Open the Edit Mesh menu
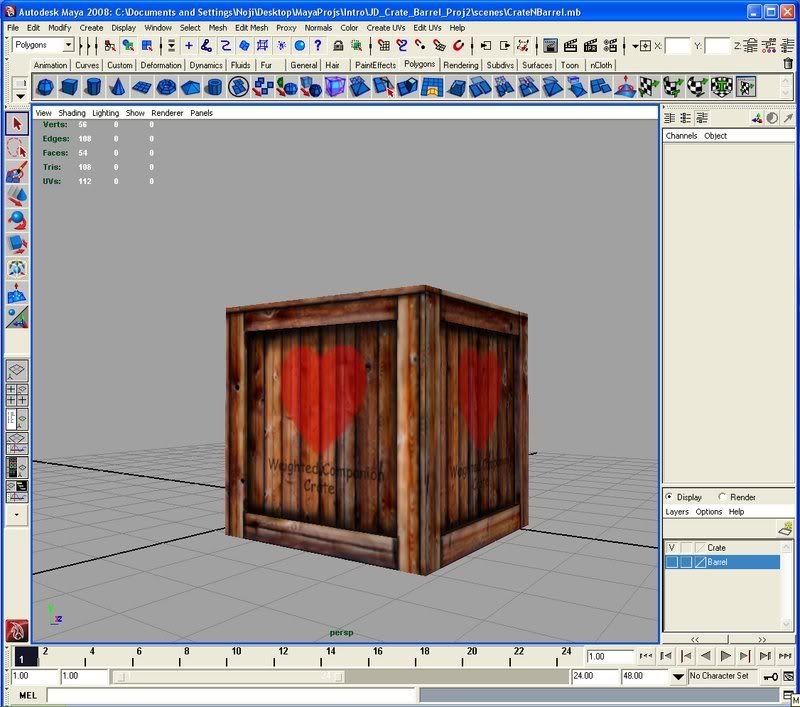 coord(251,28)
